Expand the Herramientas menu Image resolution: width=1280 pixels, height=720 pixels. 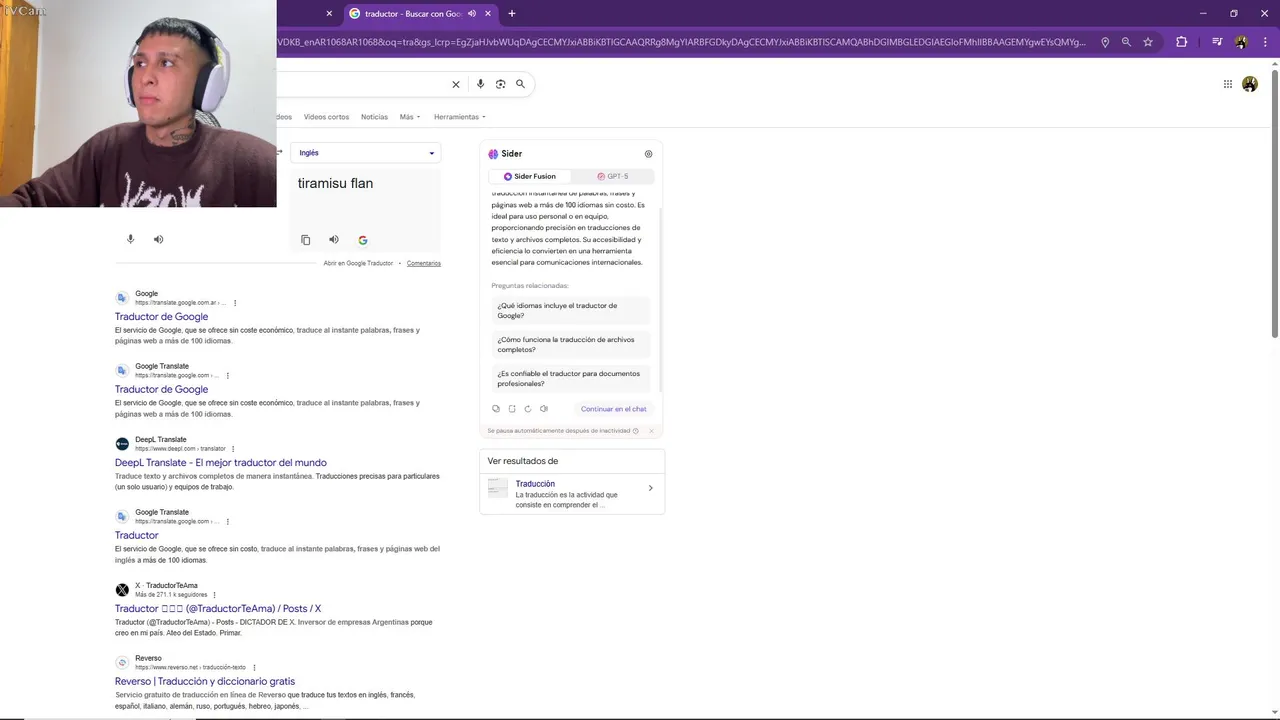[460, 117]
